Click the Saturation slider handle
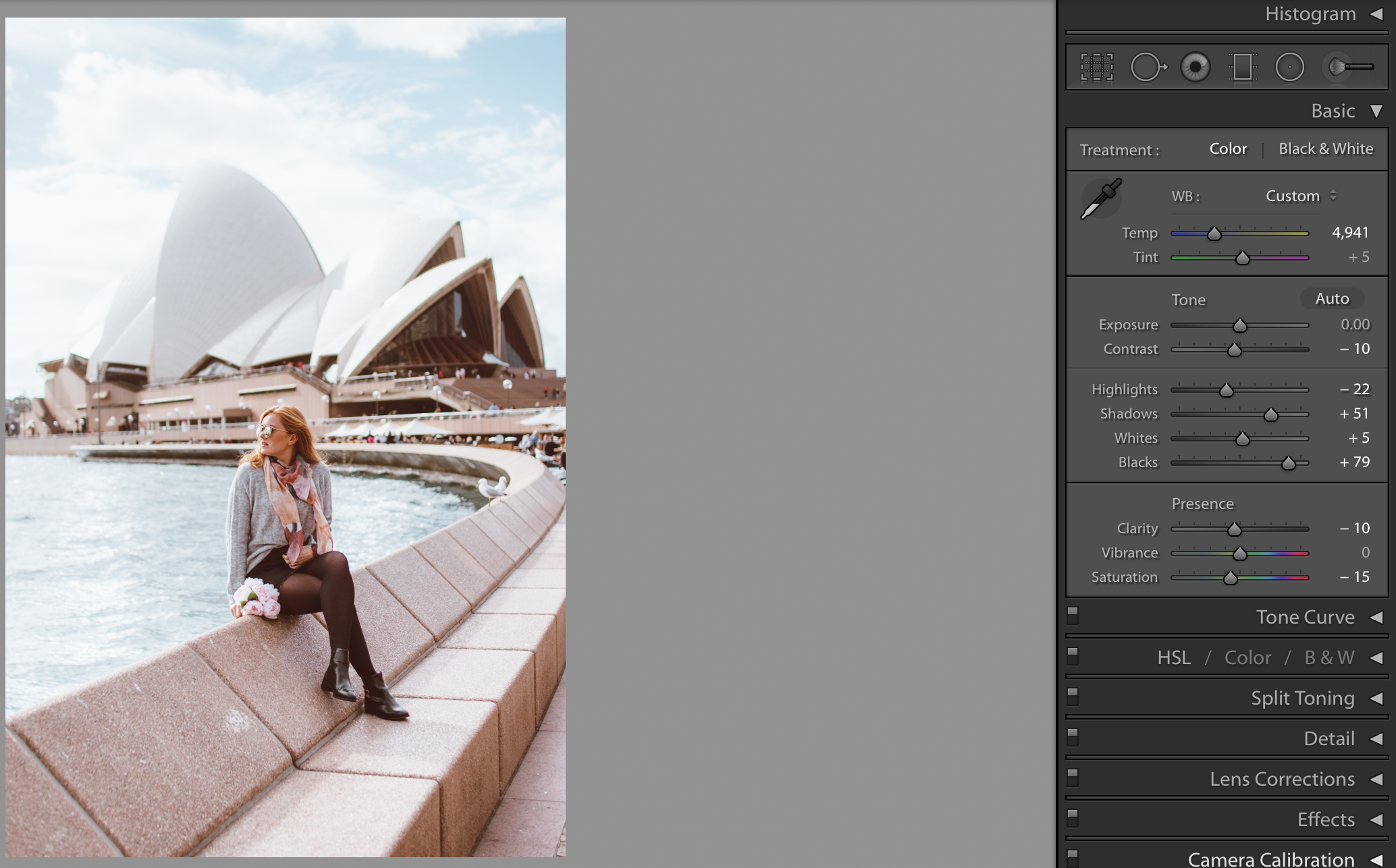The width and height of the screenshot is (1396, 868). tap(1231, 578)
